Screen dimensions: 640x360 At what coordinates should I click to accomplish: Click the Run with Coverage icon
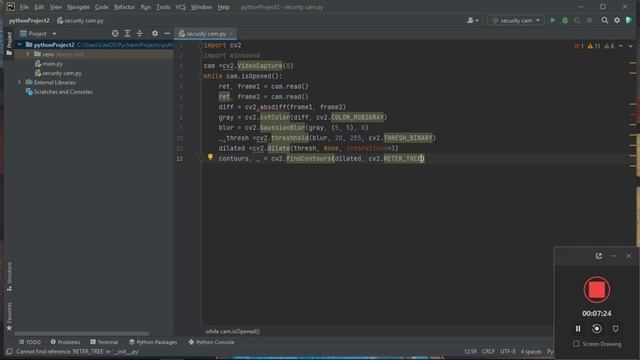[577, 20]
